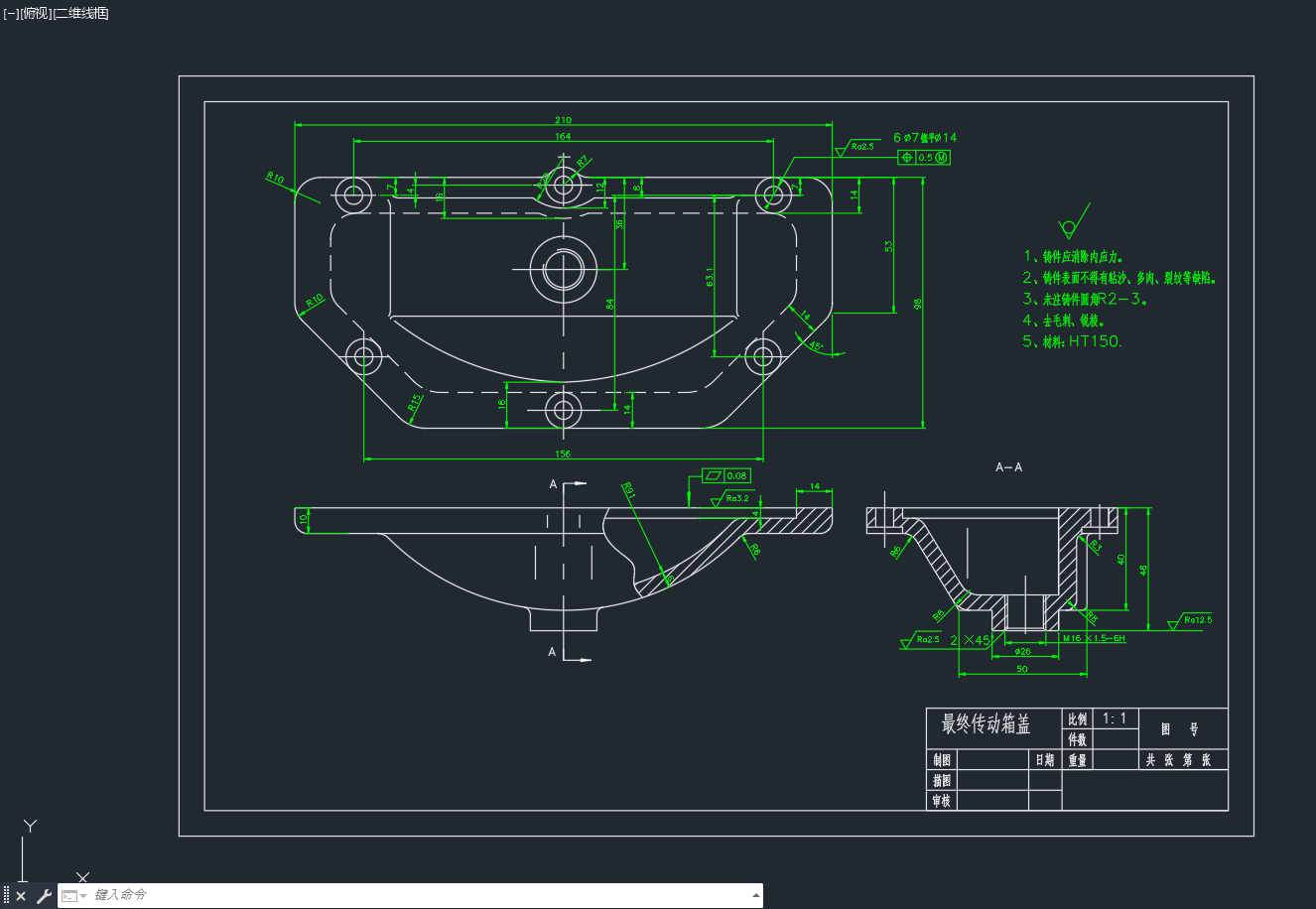Screen dimensions: 1316x909
Task: Select the 共 张 第 张 sheet text
Action: tap(1179, 760)
